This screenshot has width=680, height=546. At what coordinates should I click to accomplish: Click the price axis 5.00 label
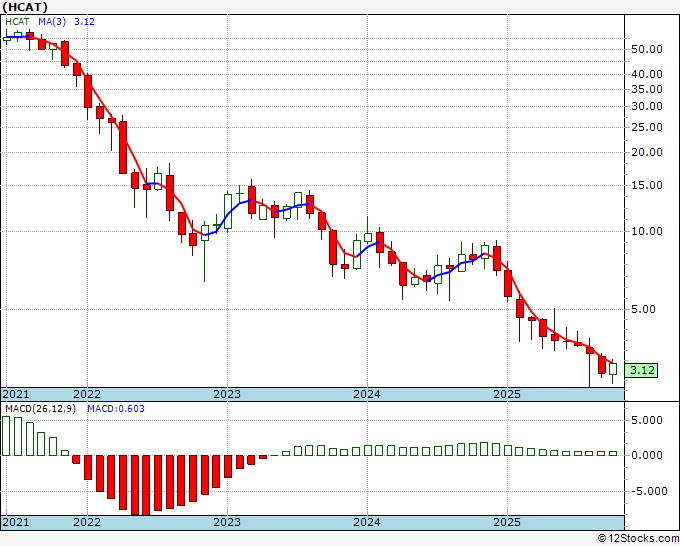pyautogui.click(x=643, y=309)
